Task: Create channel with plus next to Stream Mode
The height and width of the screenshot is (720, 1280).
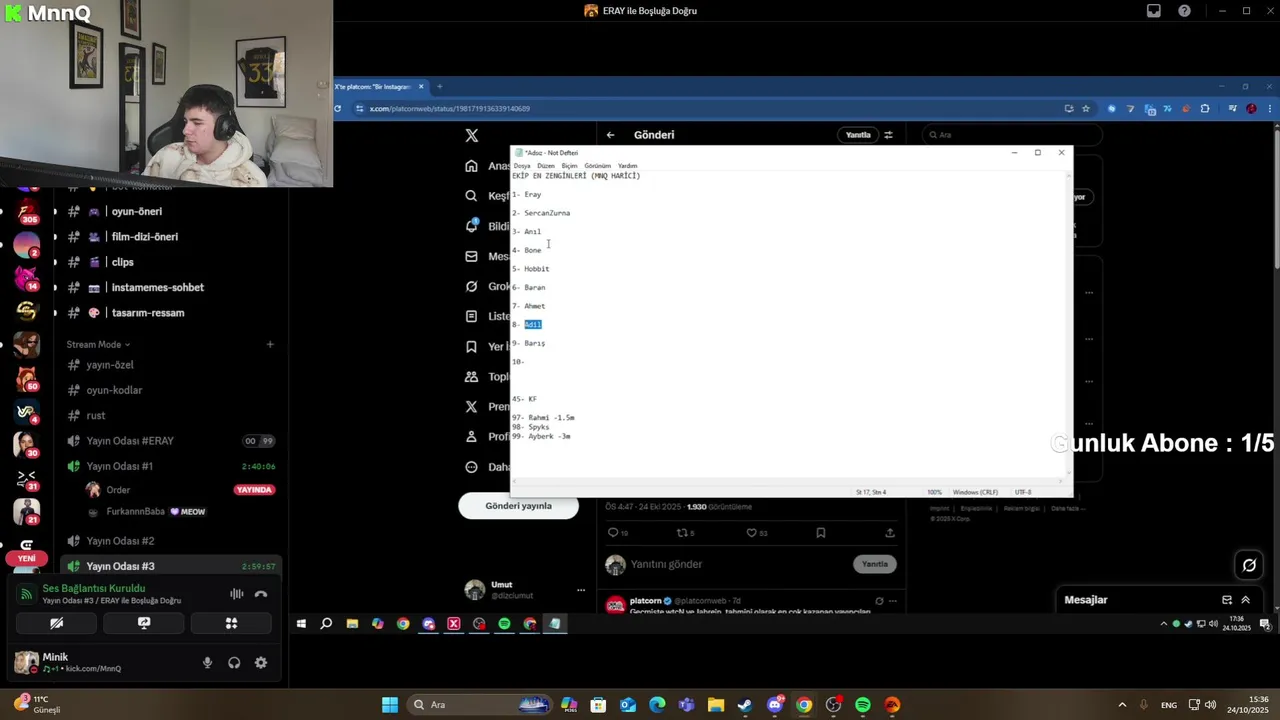Action: 270,344
